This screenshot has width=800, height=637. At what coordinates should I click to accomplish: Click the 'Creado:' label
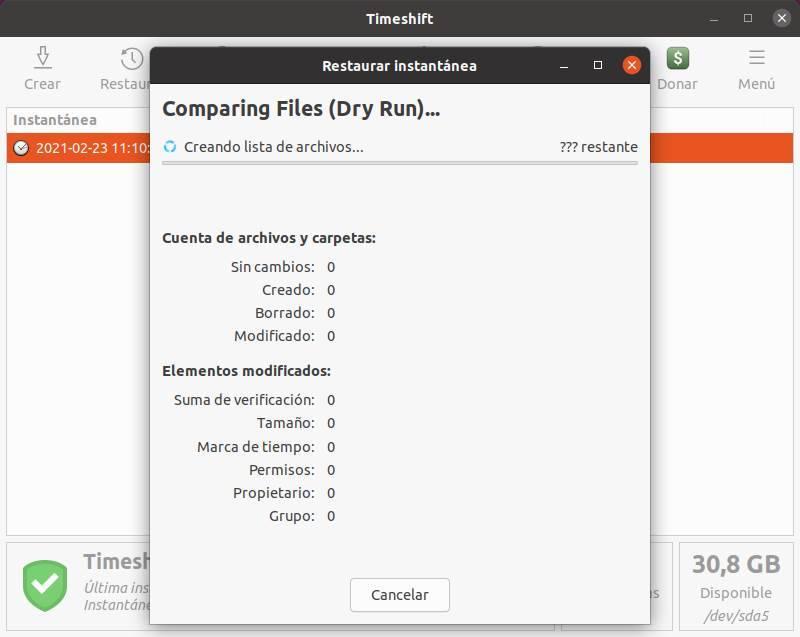[x=288, y=290]
